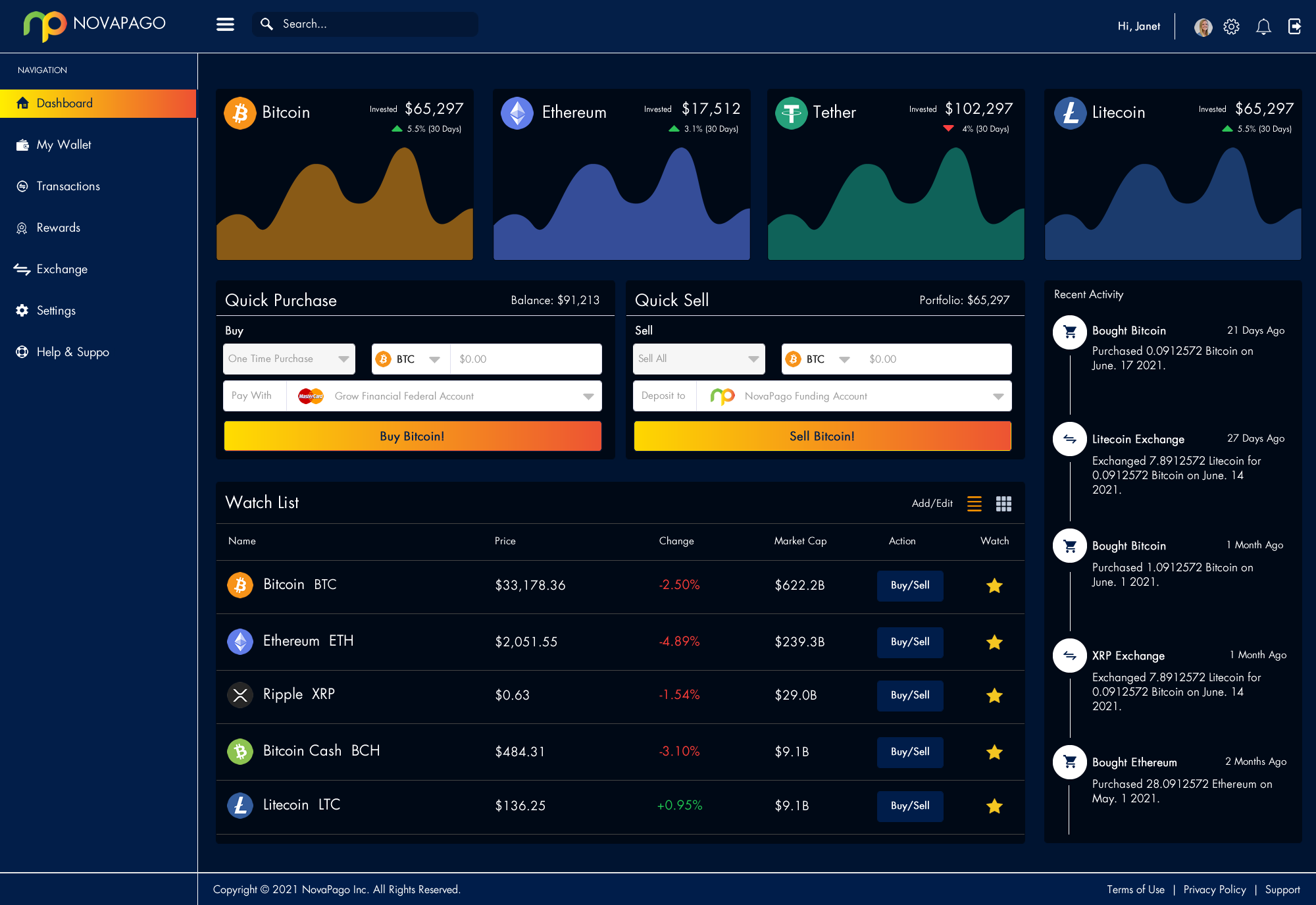Image resolution: width=1316 pixels, height=905 pixels.
Task: Open the hamburger menu icon
Action: (x=225, y=24)
